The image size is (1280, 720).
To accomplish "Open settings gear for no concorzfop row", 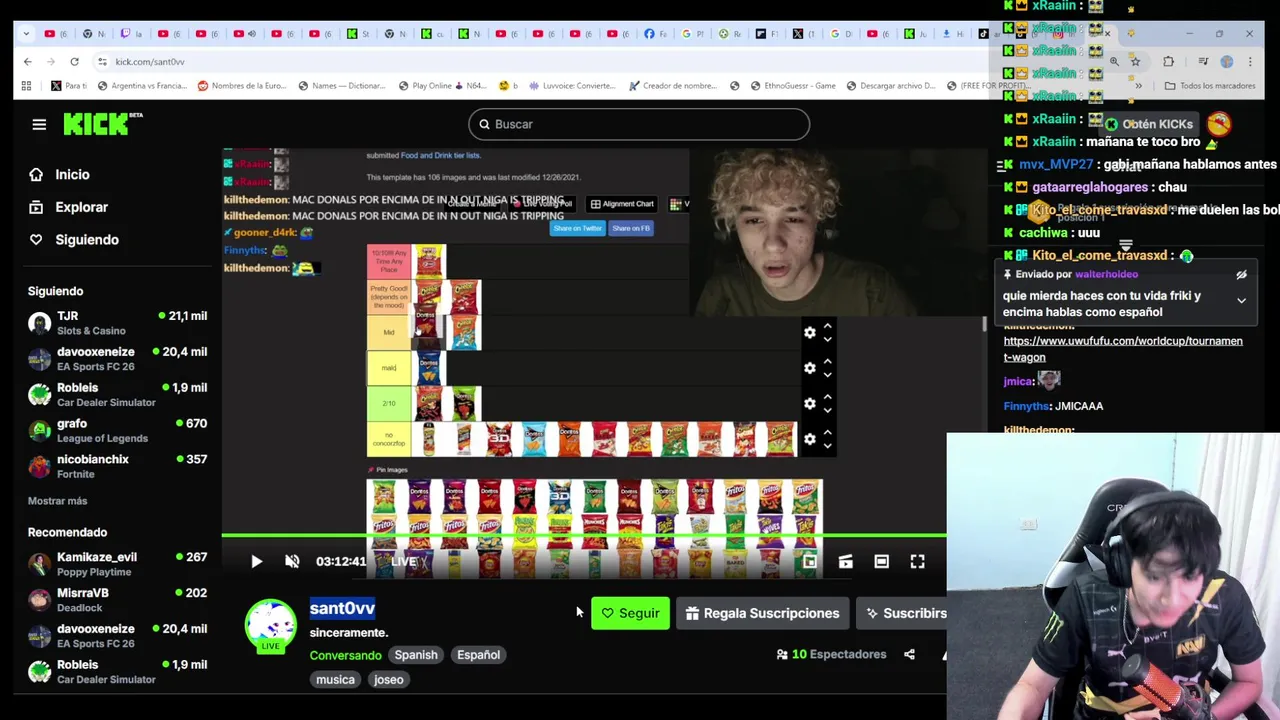I will [x=810, y=439].
